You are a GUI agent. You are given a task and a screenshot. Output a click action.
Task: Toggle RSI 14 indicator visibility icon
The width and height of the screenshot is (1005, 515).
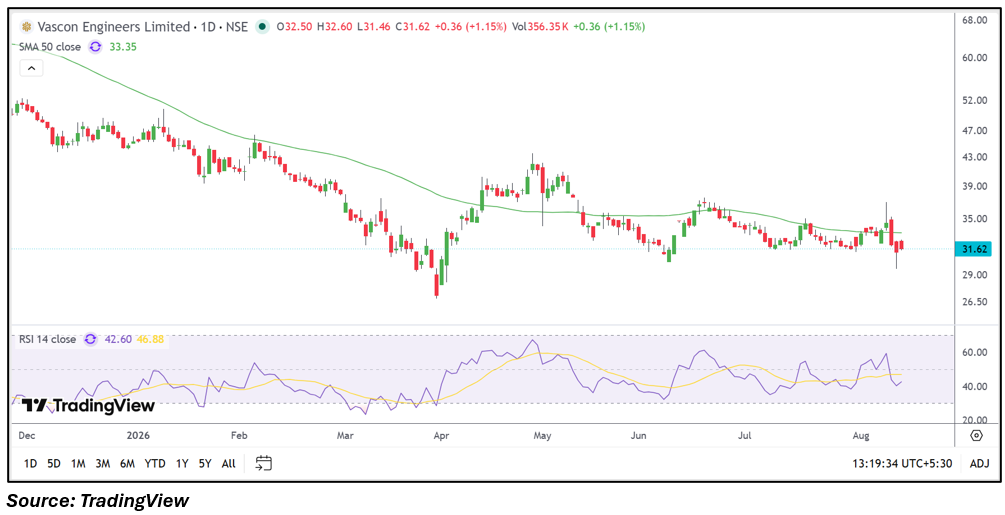click(90, 339)
